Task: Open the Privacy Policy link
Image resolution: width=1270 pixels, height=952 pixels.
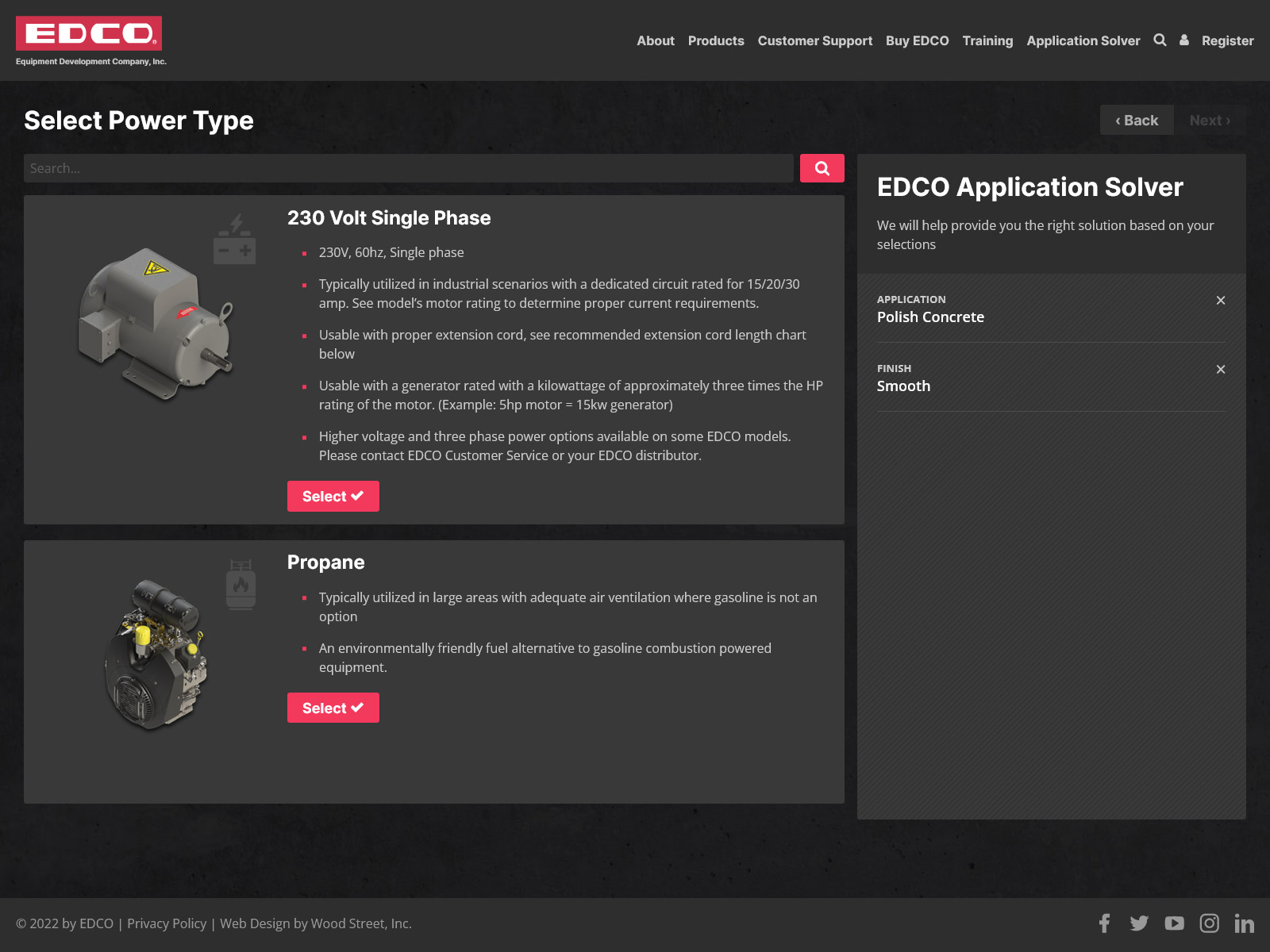Action: tap(167, 923)
